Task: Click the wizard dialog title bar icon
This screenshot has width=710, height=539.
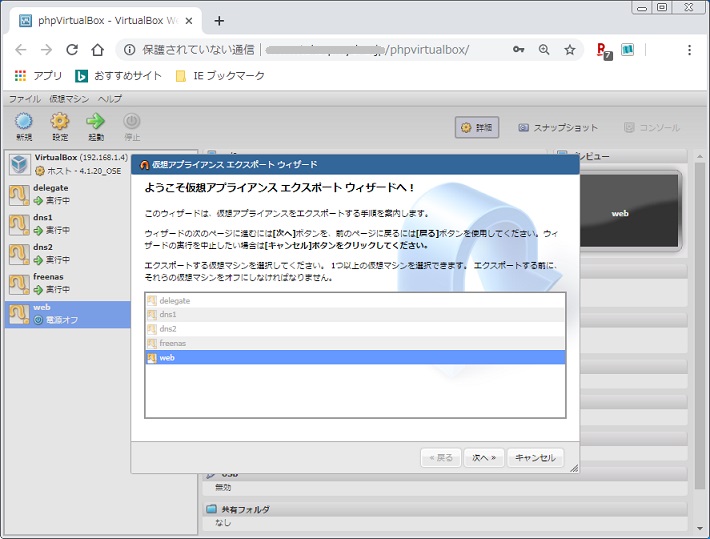Action: tap(144, 165)
